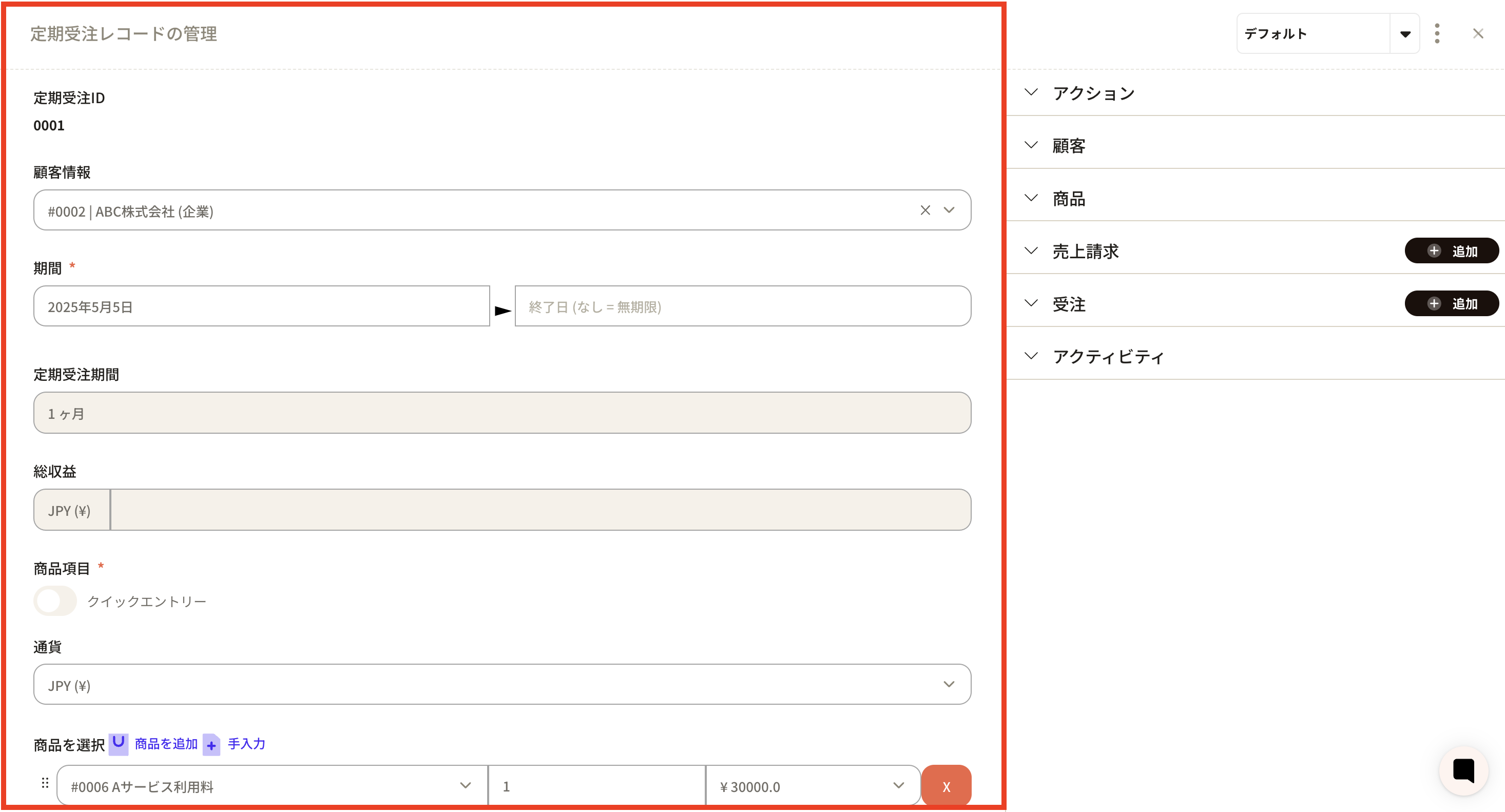1505x812 pixels.
Task: Clear the selected customer ABC株式会社
Action: tap(925, 210)
